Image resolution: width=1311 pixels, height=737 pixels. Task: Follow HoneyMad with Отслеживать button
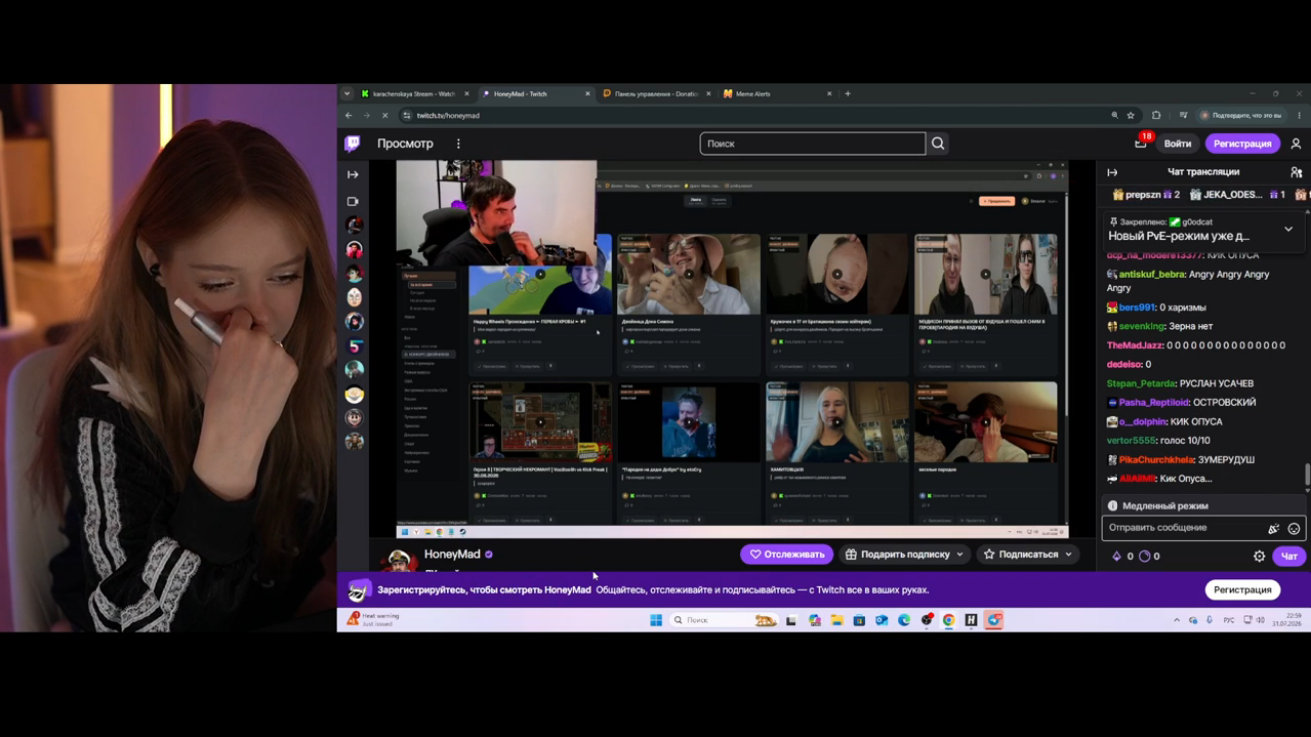click(786, 554)
